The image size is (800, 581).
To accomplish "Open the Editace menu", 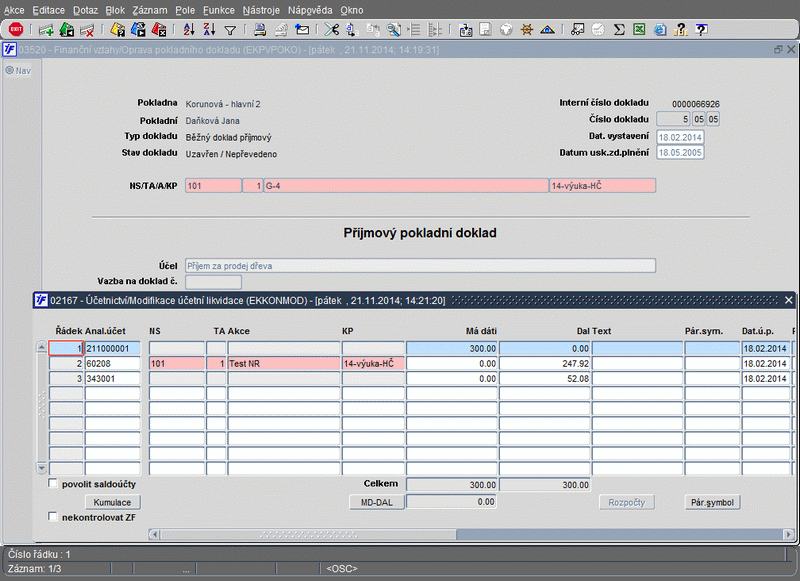I will (x=48, y=10).
